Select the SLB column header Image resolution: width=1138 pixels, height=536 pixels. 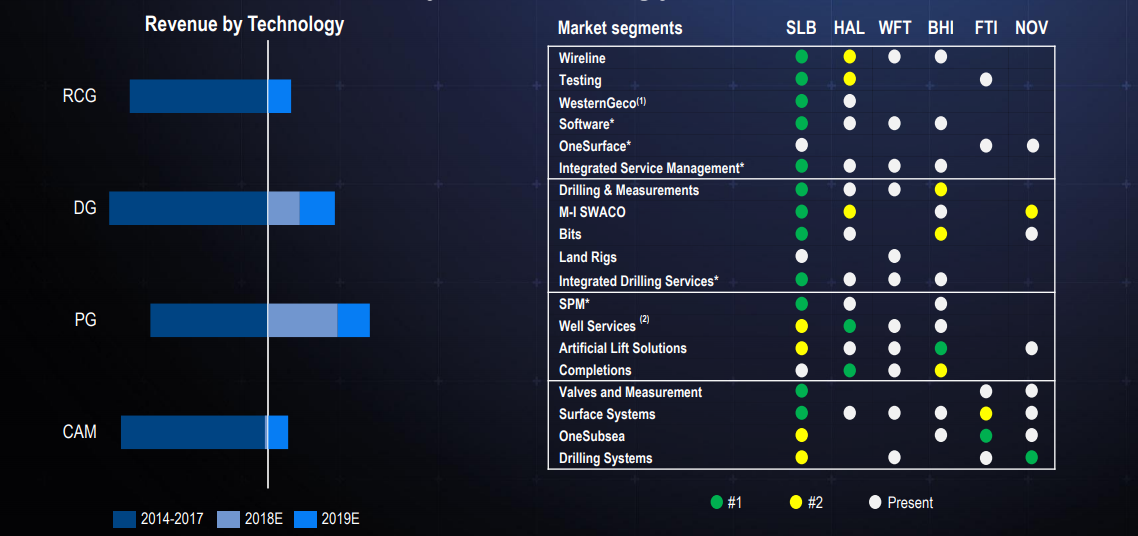click(x=802, y=28)
